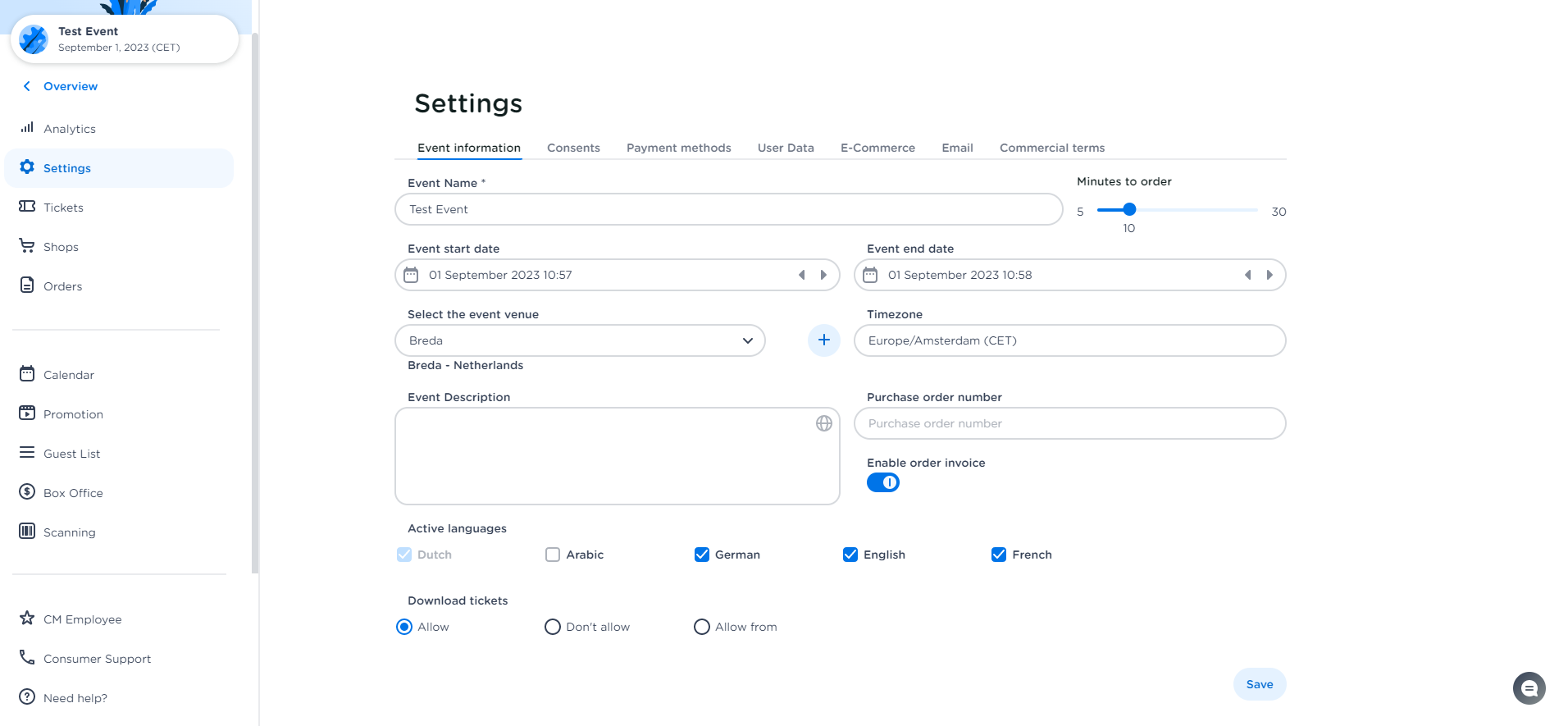Open Shops via the cart icon
Viewport: 1568px width, 726px height.
[x=27, y=246]
